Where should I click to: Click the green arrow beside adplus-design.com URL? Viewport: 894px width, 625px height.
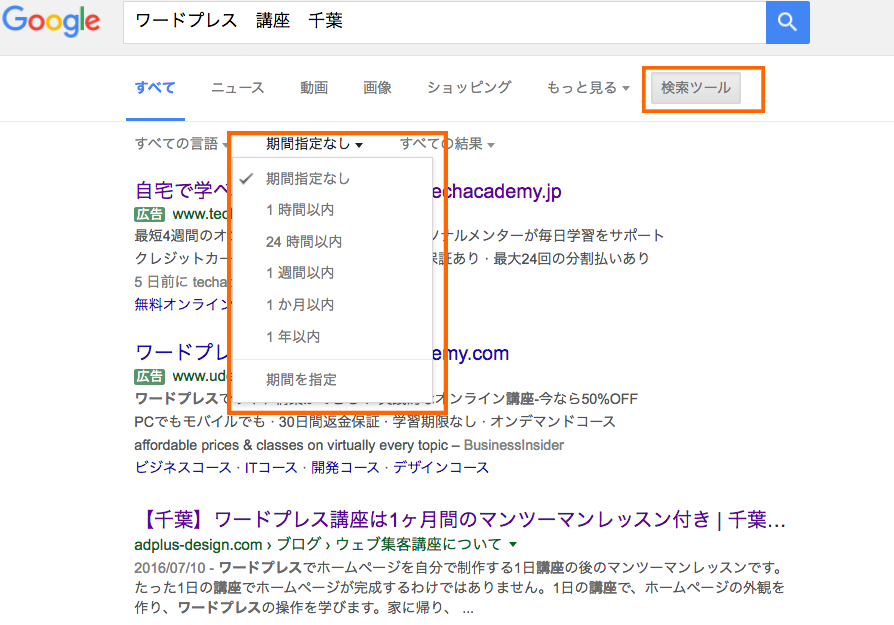pos(513,545)
